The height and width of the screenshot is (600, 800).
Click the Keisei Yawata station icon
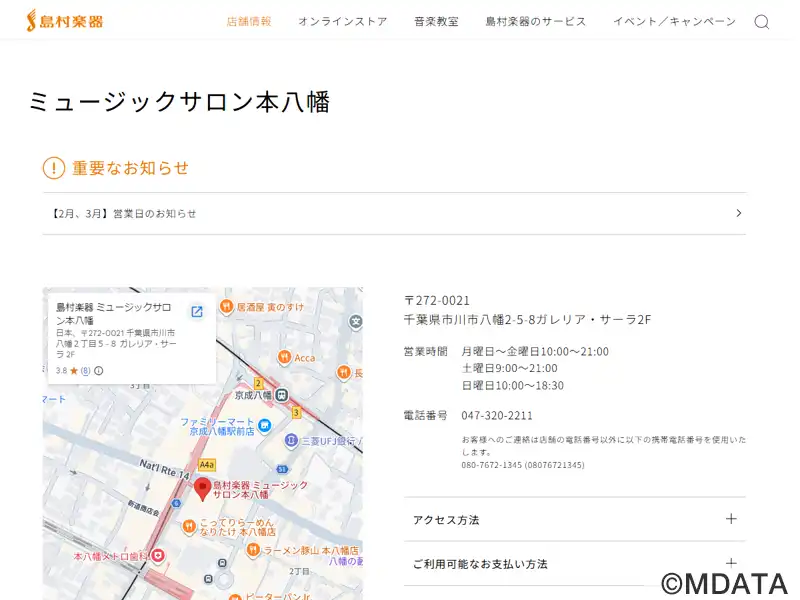(x=283, y=394)
